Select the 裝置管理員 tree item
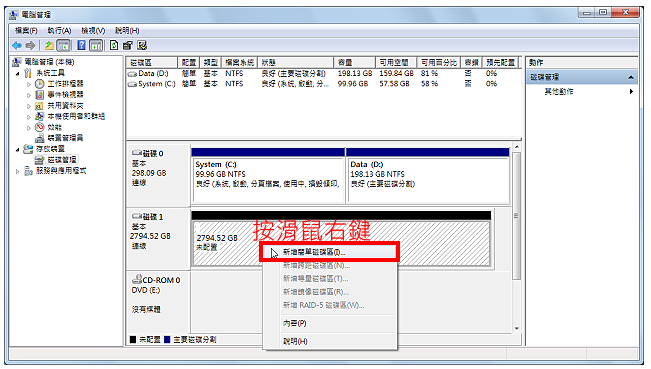Image resolution: width=651 pixels, height=369 pixels. 65,138
